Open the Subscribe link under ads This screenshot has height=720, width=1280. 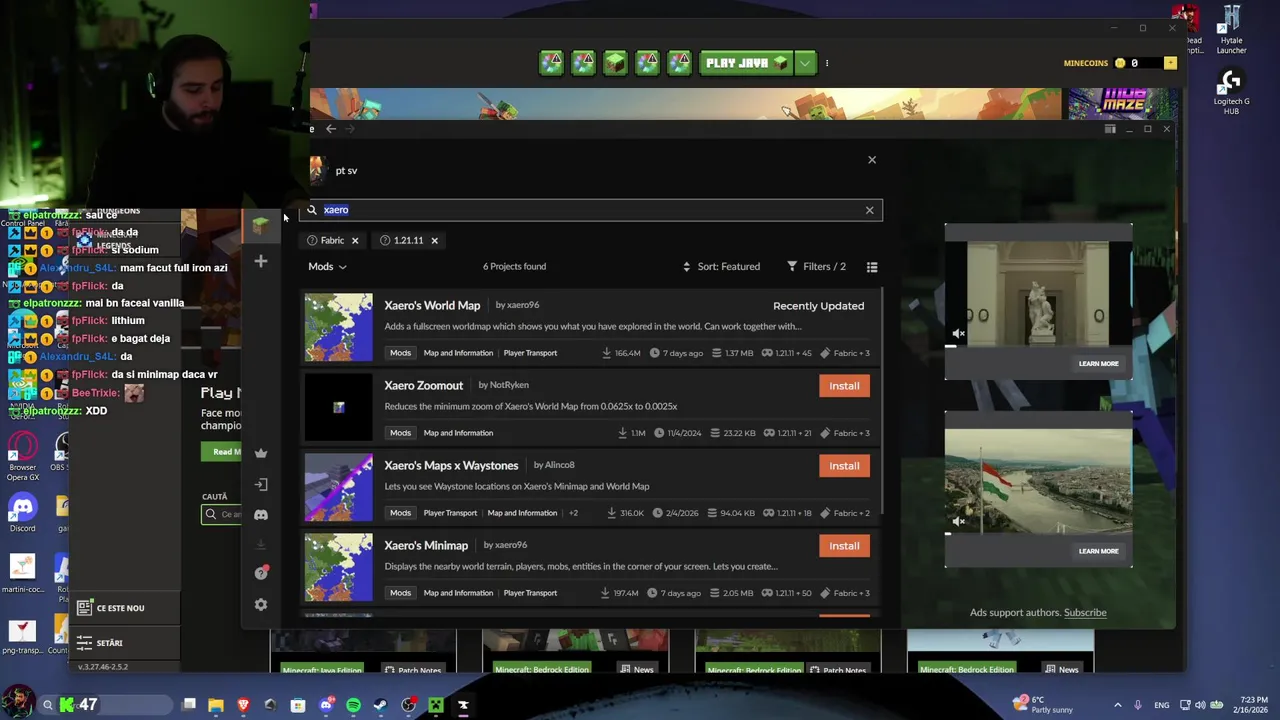pyautogui.click(x=1085, y=613)
